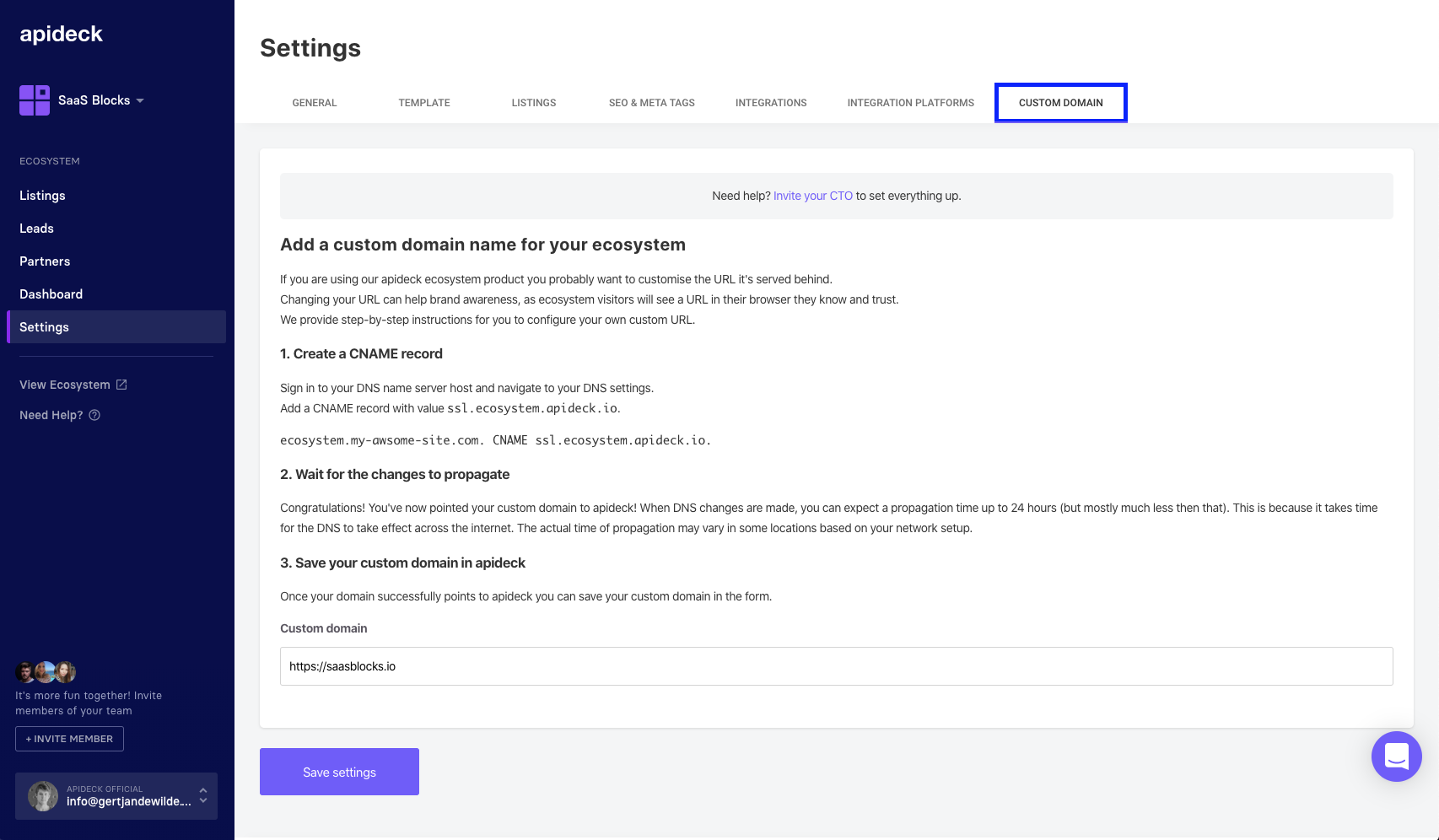The width and height of the screenshot is (1439, 840).
Task: Expand the SaaS Blocks workspace dropdown arrow
Action: pos(140,100)
